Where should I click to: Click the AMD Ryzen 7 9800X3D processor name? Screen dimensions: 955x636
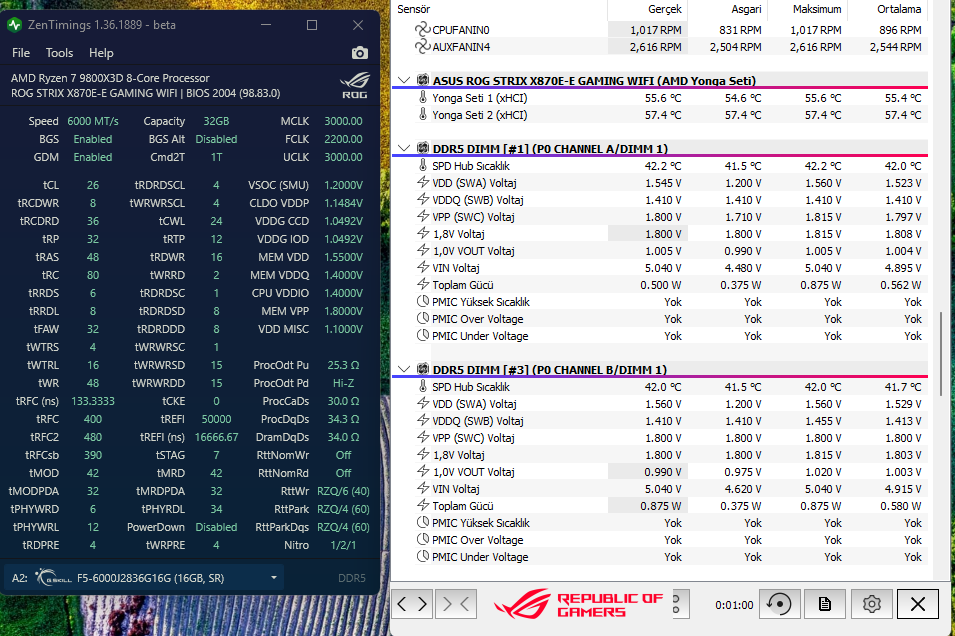click(110, 78)
